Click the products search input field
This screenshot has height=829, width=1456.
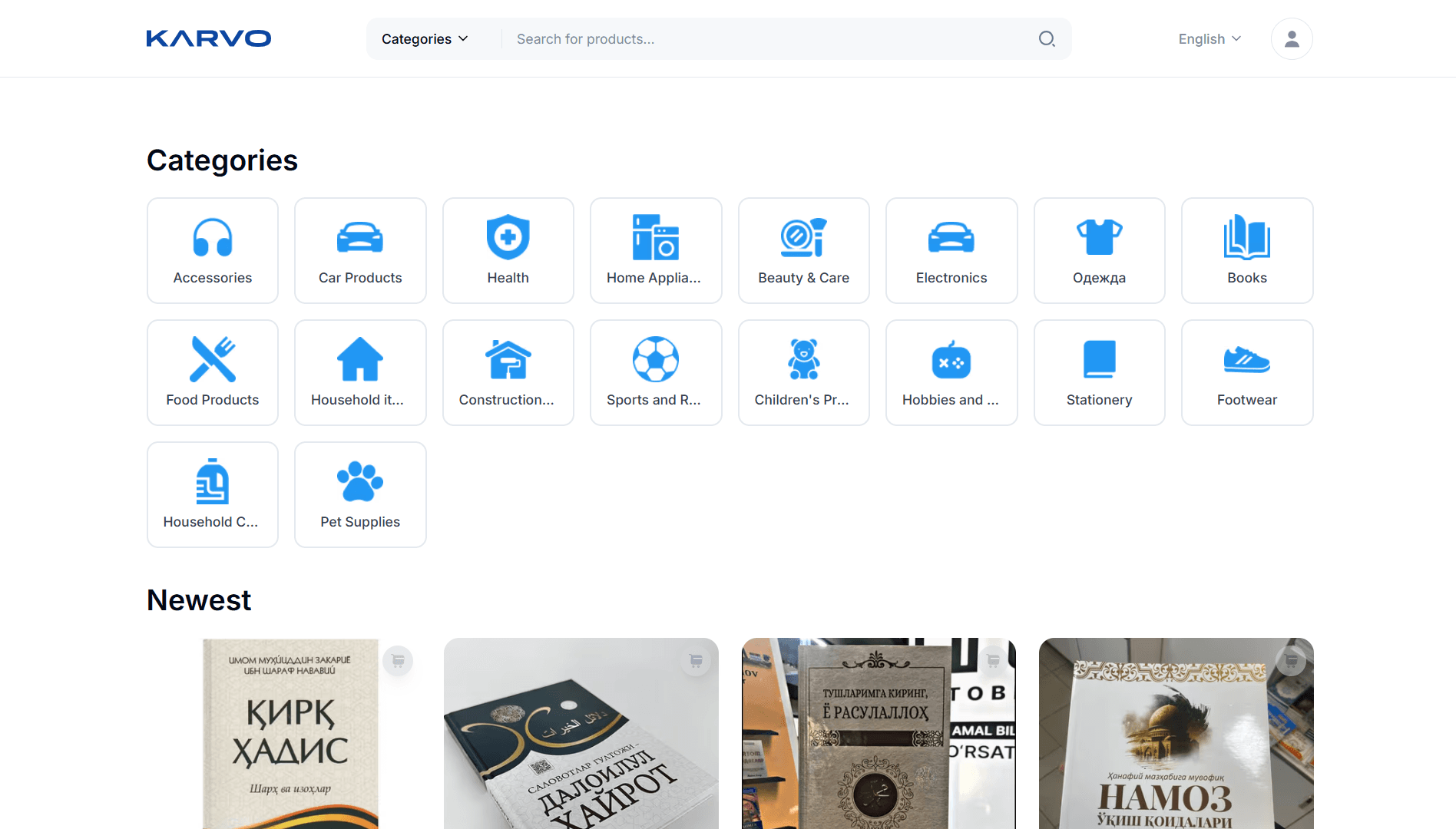(x=768, y=38)
